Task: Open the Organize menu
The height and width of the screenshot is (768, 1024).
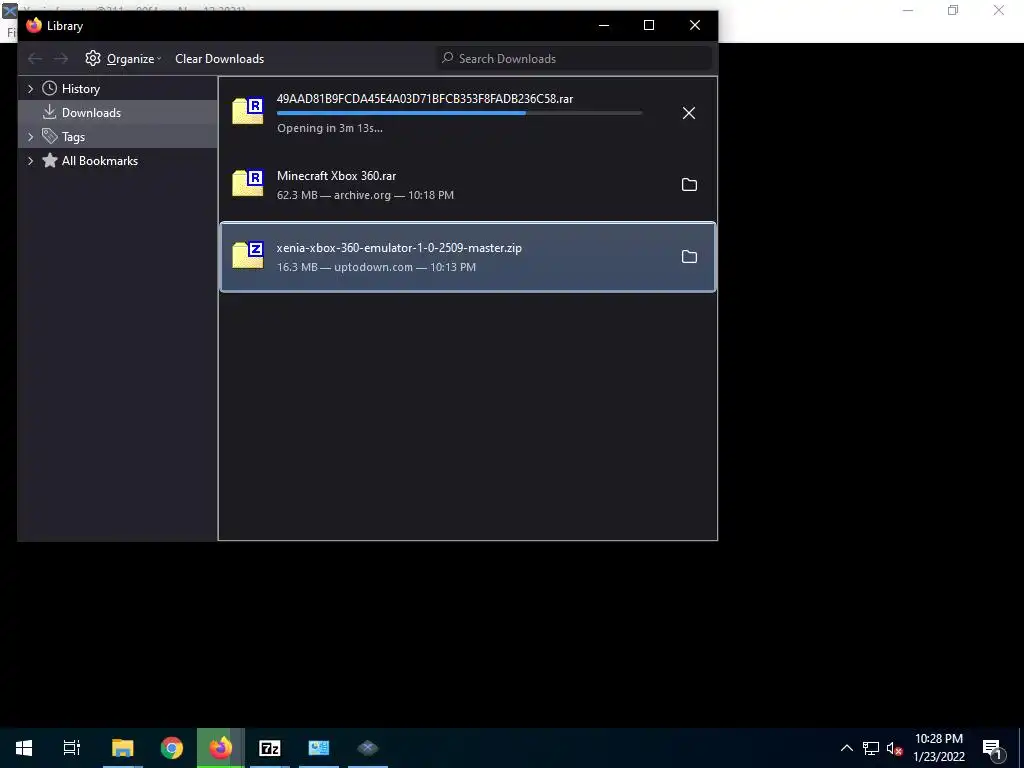Action: (x=123, y=59)
